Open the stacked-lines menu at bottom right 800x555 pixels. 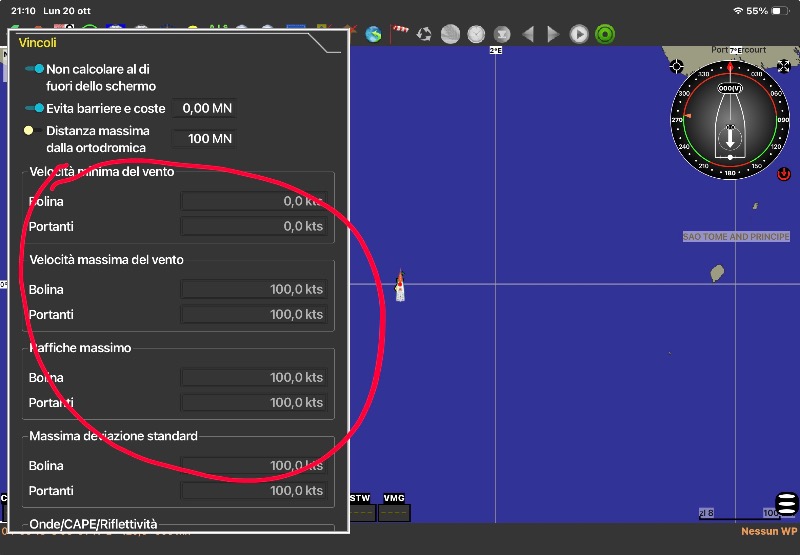[x=787, y=505]
